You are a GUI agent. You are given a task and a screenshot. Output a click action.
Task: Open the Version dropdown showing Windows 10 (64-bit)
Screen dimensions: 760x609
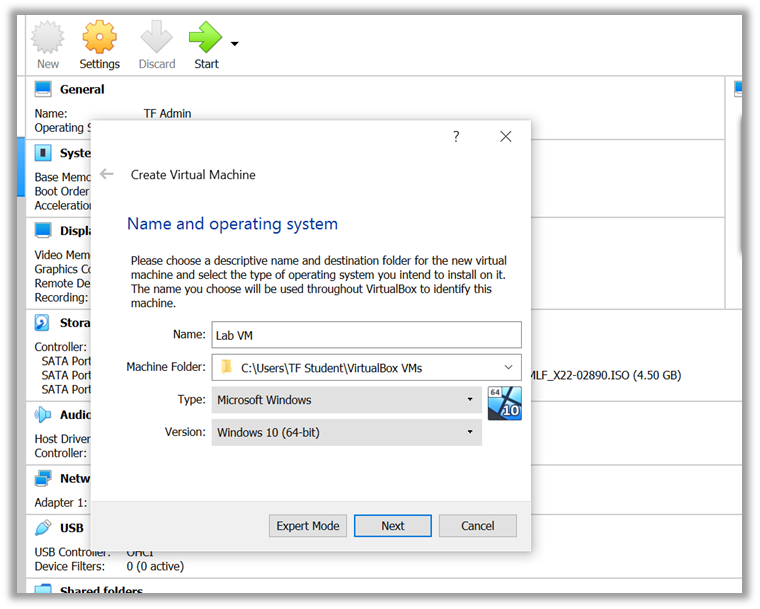347,432
